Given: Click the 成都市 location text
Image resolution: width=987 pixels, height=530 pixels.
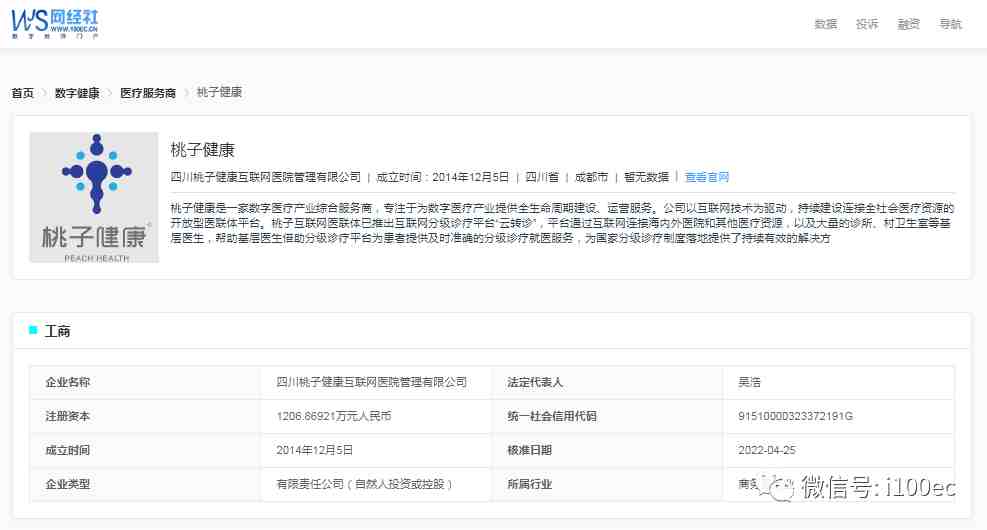Looking at the screenshot, I should 591,177.
